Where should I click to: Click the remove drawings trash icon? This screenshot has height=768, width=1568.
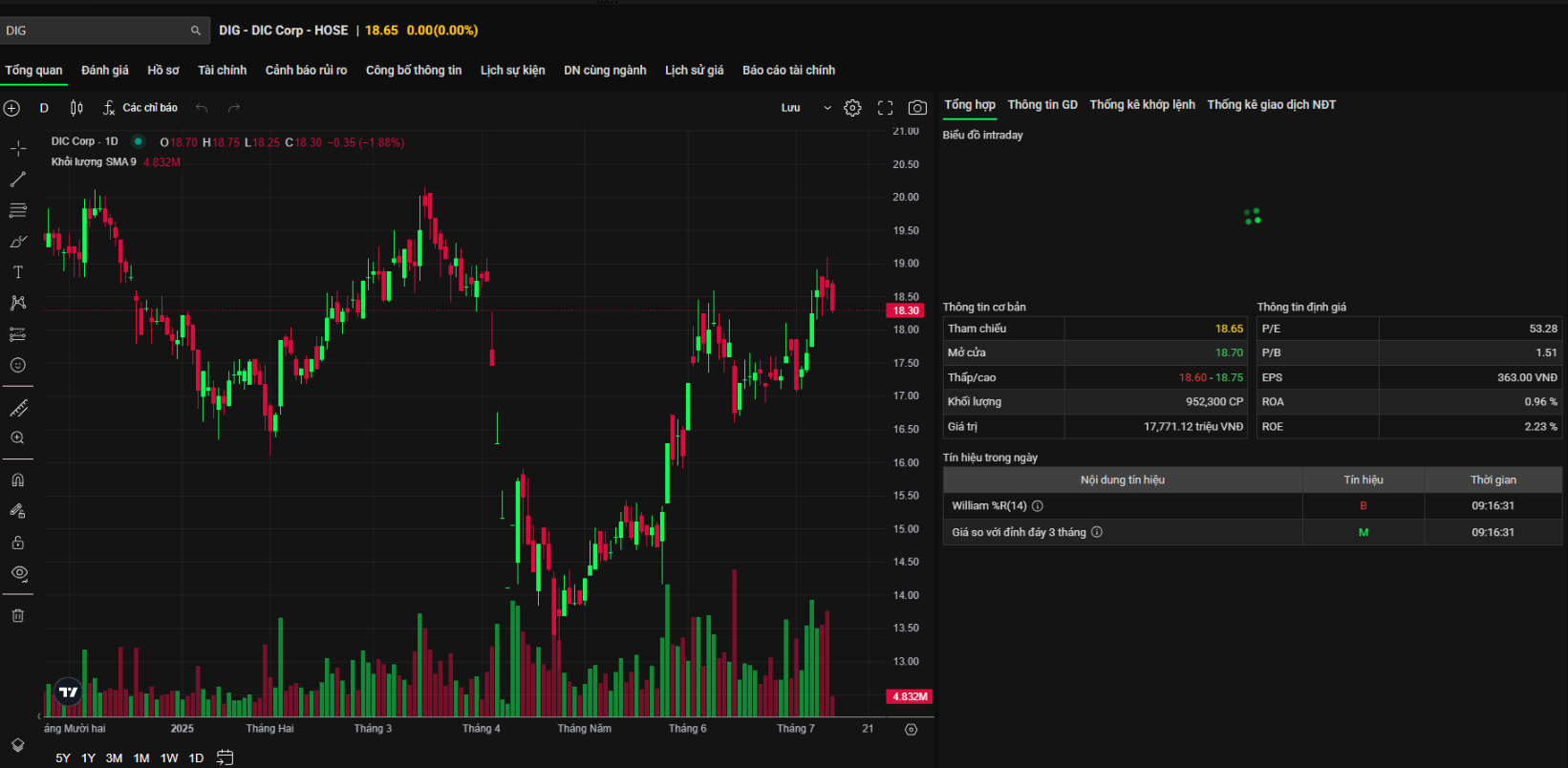tap(18, 616)
